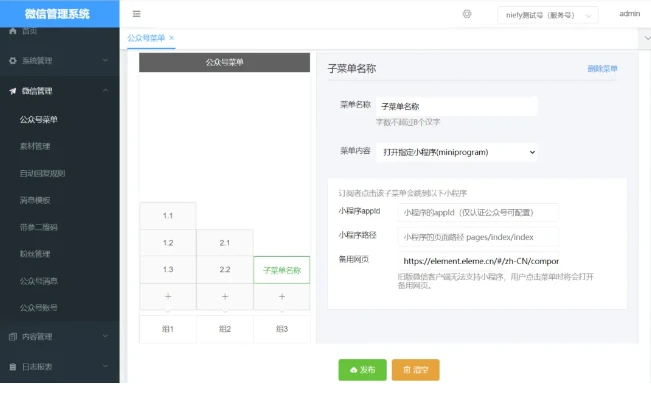Collapse the 微信管理 menu chevron

[105, 90]
